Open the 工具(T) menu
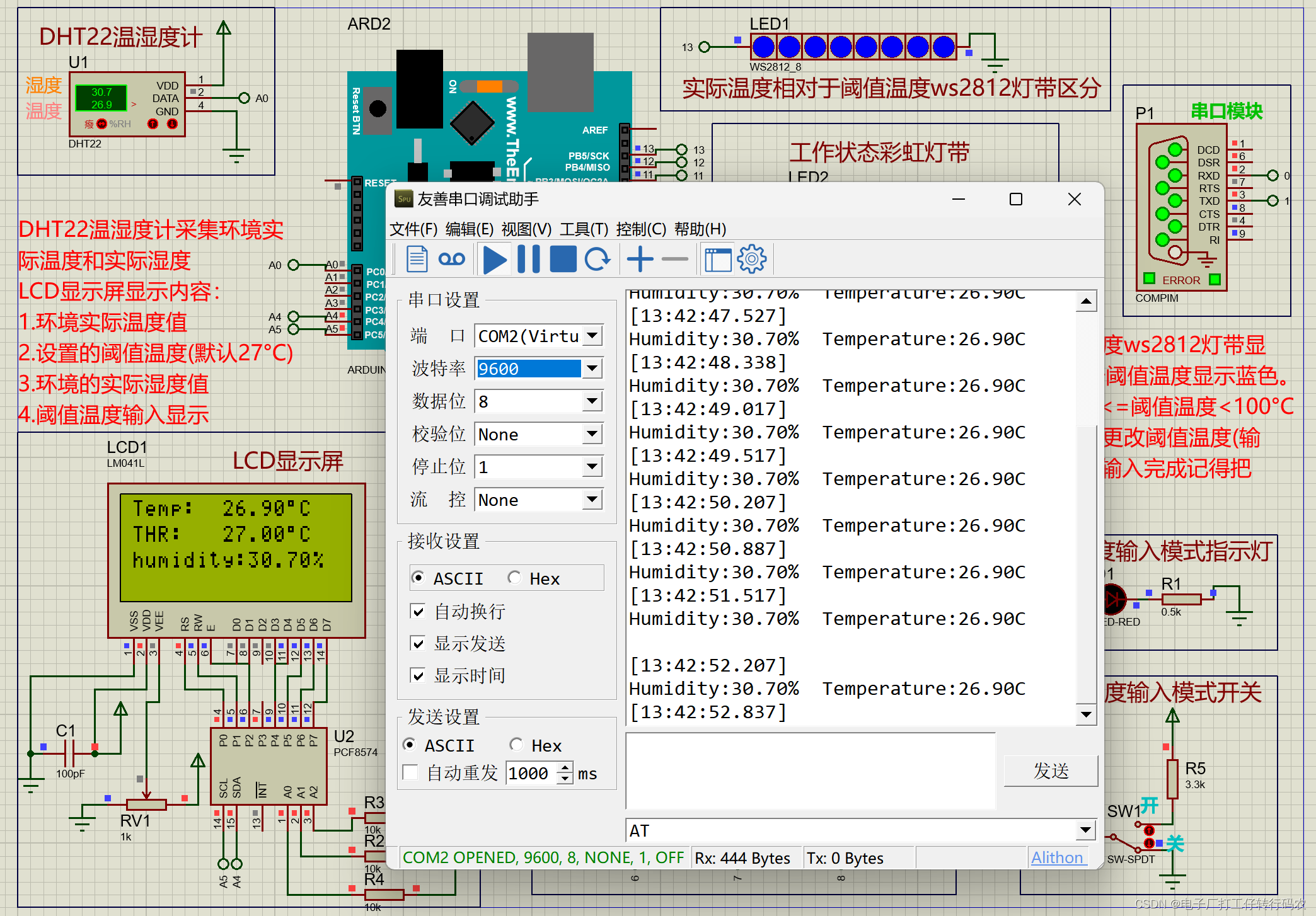 [x=584, y=229]
